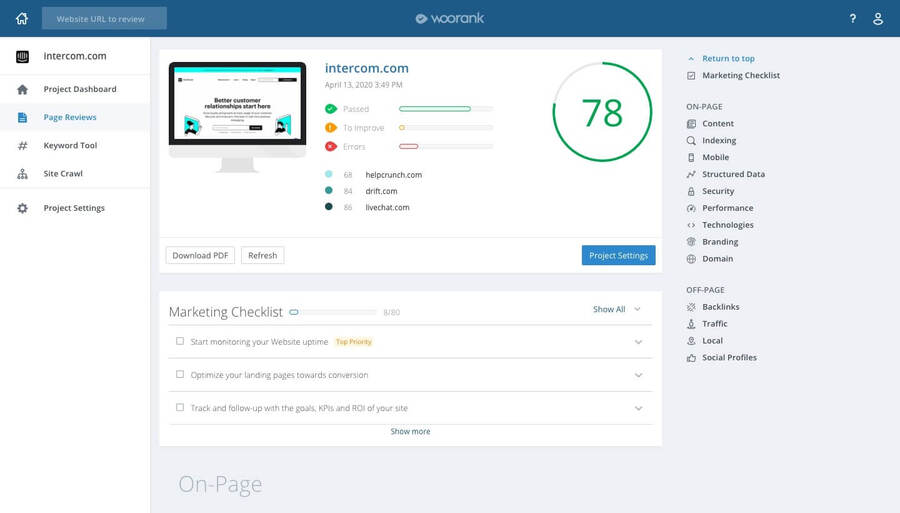The width and height of the screenshot is (900, 513).
Task: Click the Keyword Tool hash icon
Action: click(22, 145)
